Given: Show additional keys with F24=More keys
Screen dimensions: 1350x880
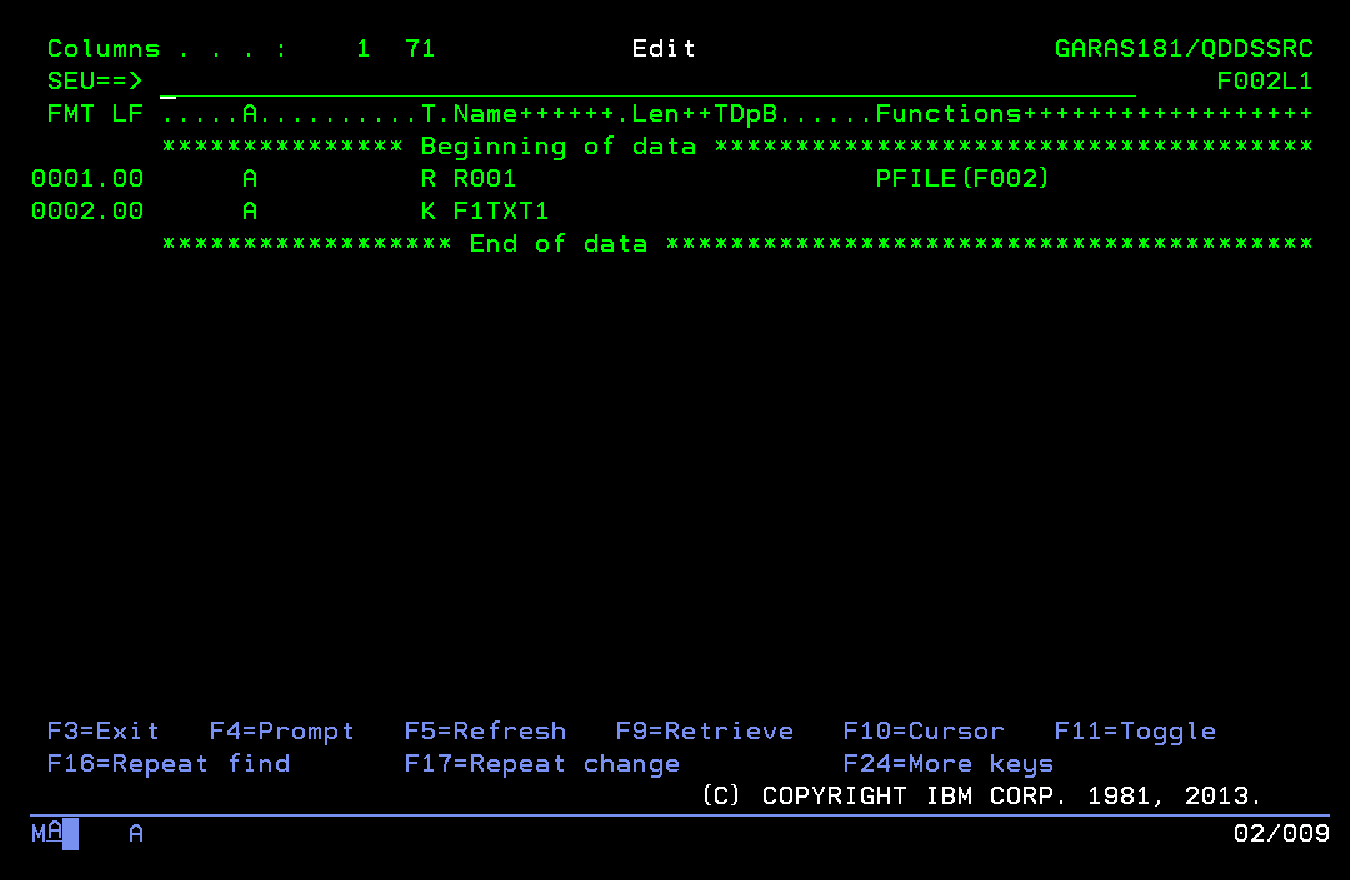Looking at the screenshot, I should [x=947, y=765].
